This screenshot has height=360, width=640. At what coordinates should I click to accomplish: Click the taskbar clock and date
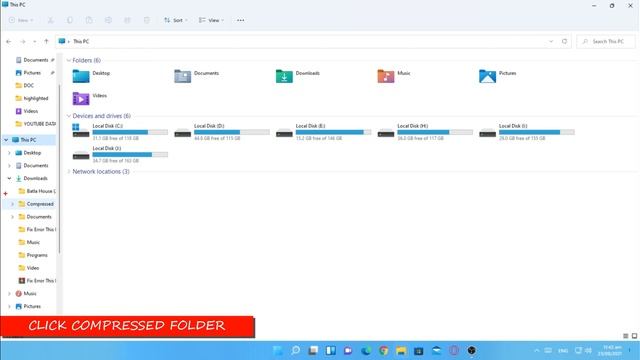point(610,351)
